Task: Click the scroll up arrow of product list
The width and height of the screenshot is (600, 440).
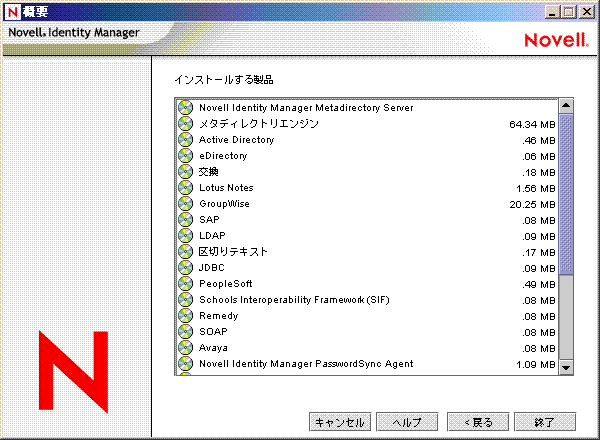Action: (566, 106)
